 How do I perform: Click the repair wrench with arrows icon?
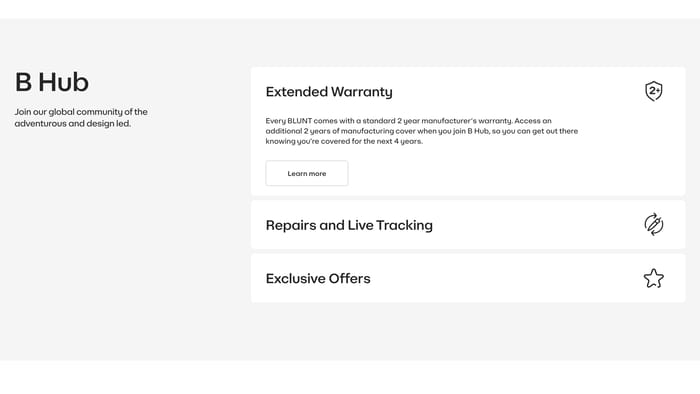coord(654,224)
